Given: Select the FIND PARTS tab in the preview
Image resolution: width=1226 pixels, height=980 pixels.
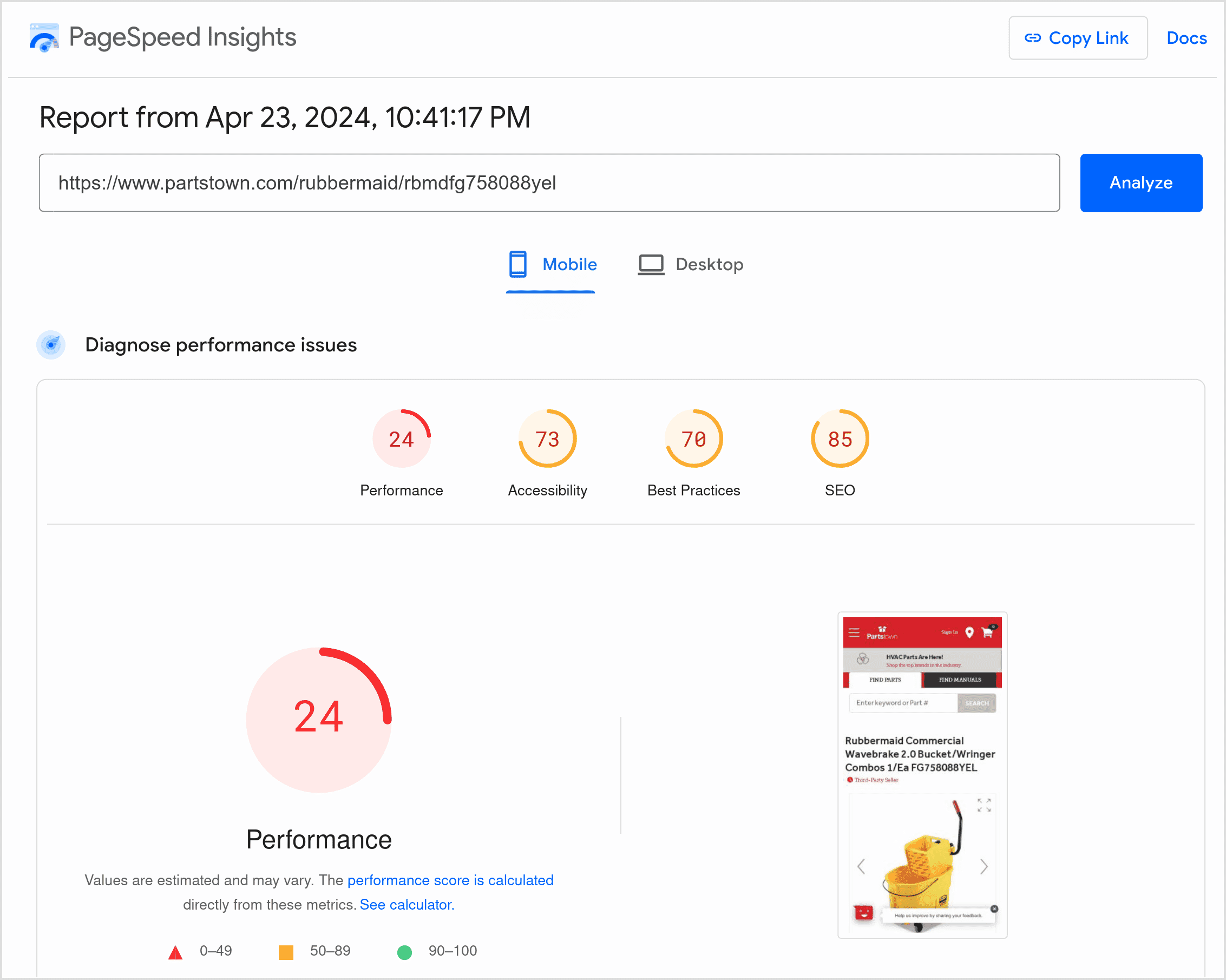Looking at the screenshot, I should (886, 680).
